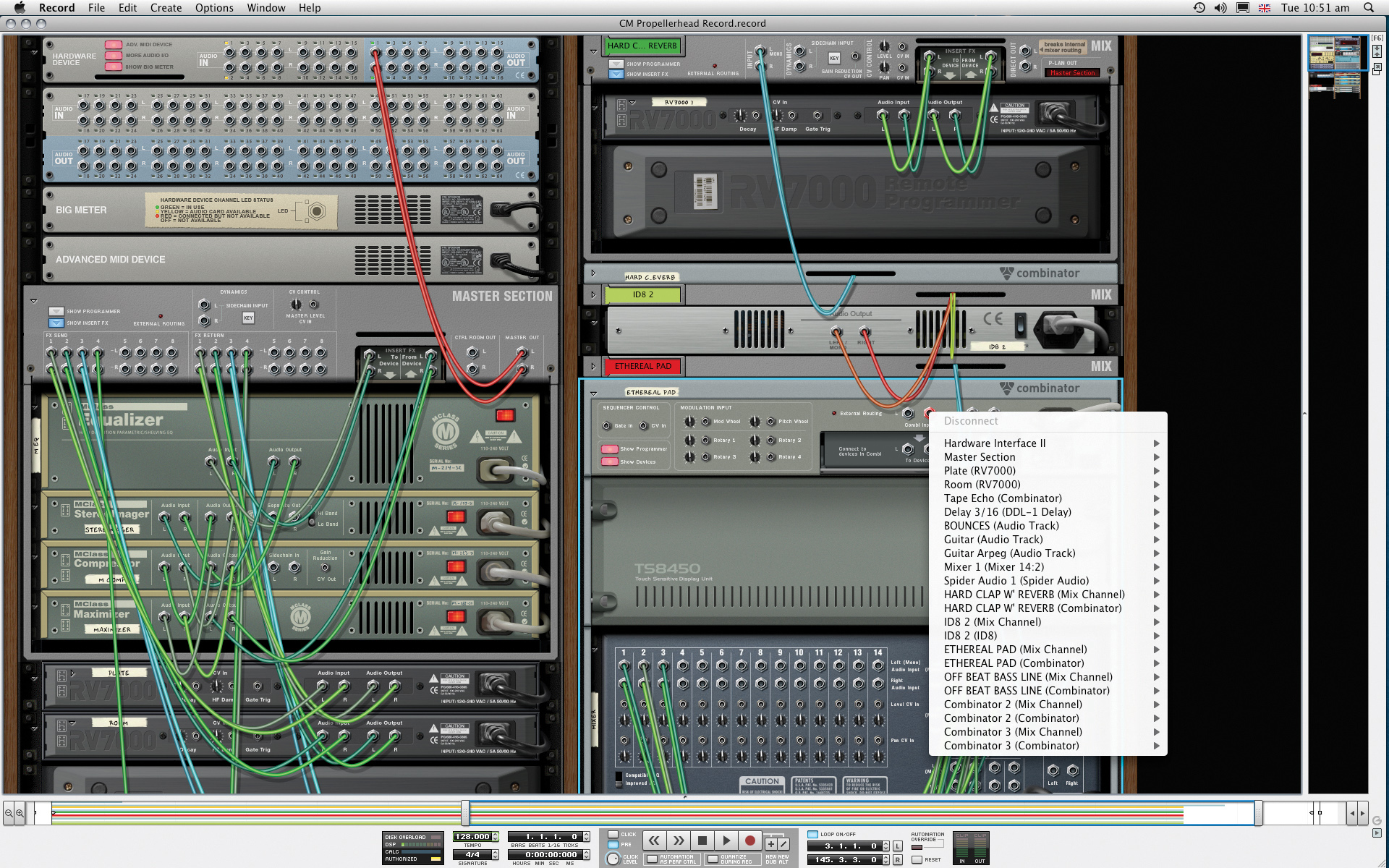Screen dimensions: 1389x868
Task: Select Mixer 1 (Mixer 14:2) menu entry
Action: tap(1048, 567)
